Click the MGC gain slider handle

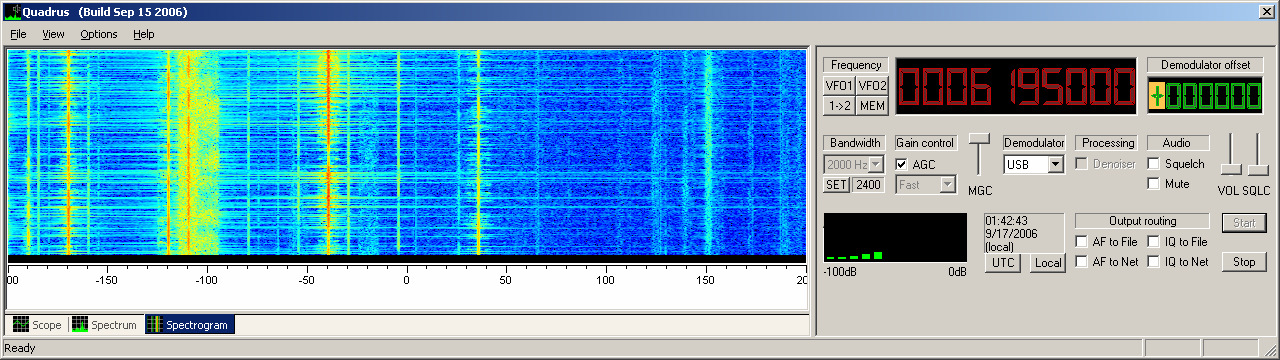pyautogui.click(x=980, y=137)
